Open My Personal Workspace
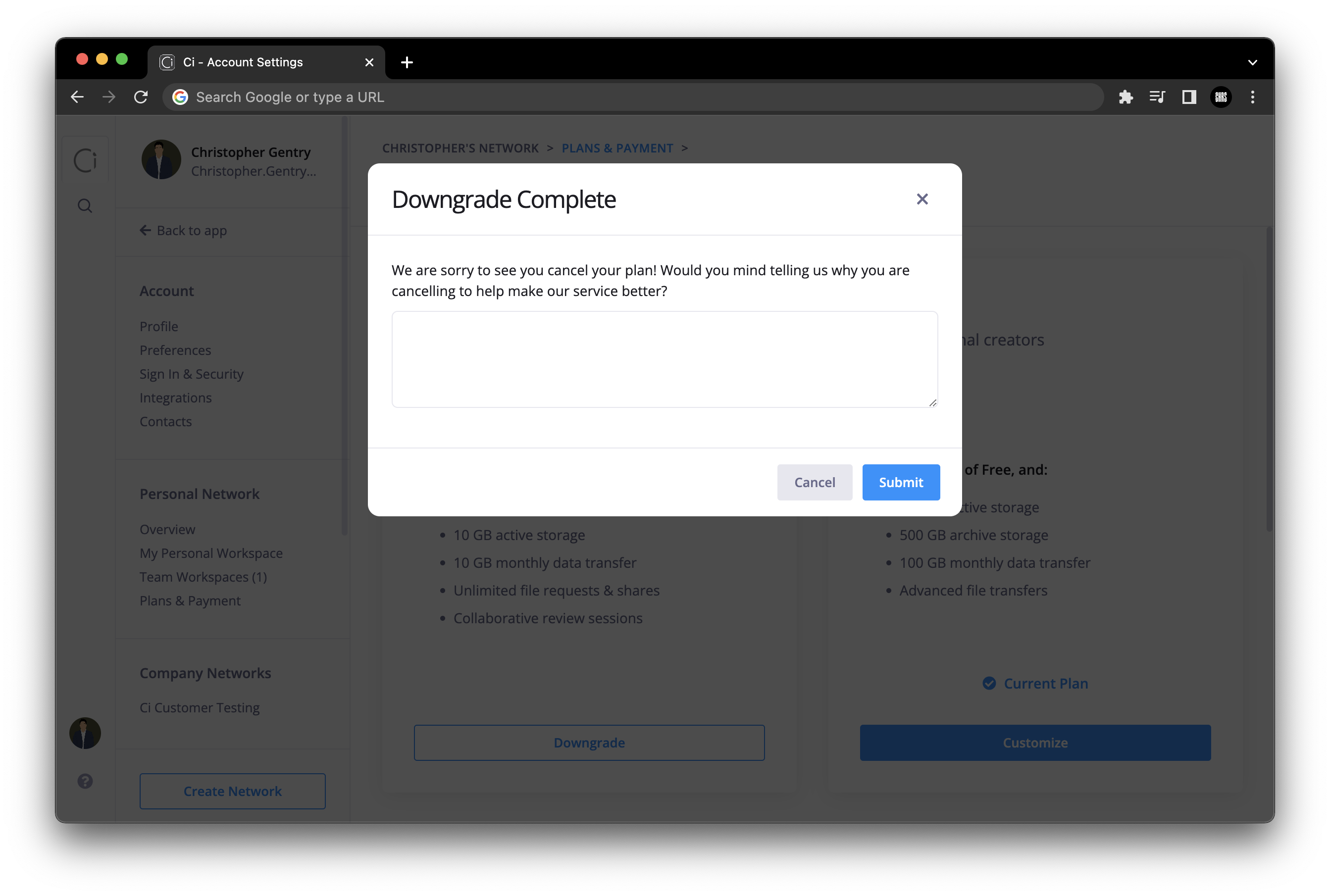The width and height of the screenshot is (1330, 896). pyautogui.click(x=211, y=553)
